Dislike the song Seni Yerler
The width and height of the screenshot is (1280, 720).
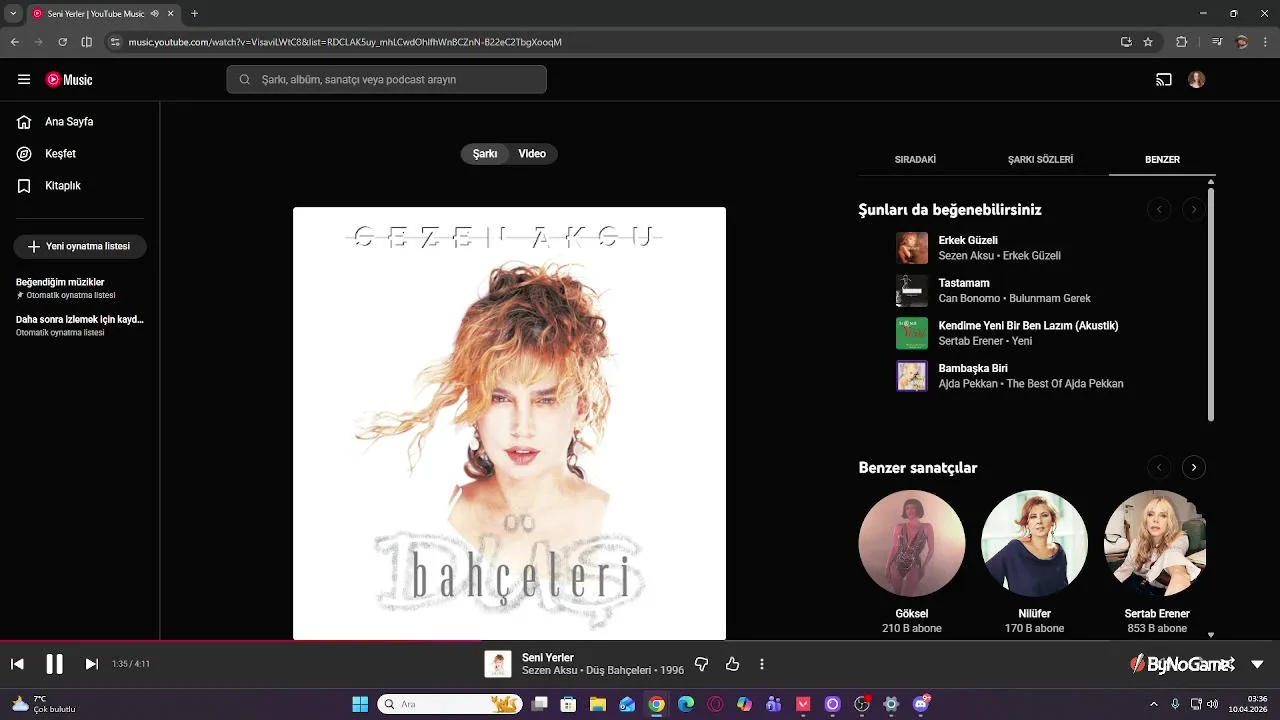click(701, 664)
